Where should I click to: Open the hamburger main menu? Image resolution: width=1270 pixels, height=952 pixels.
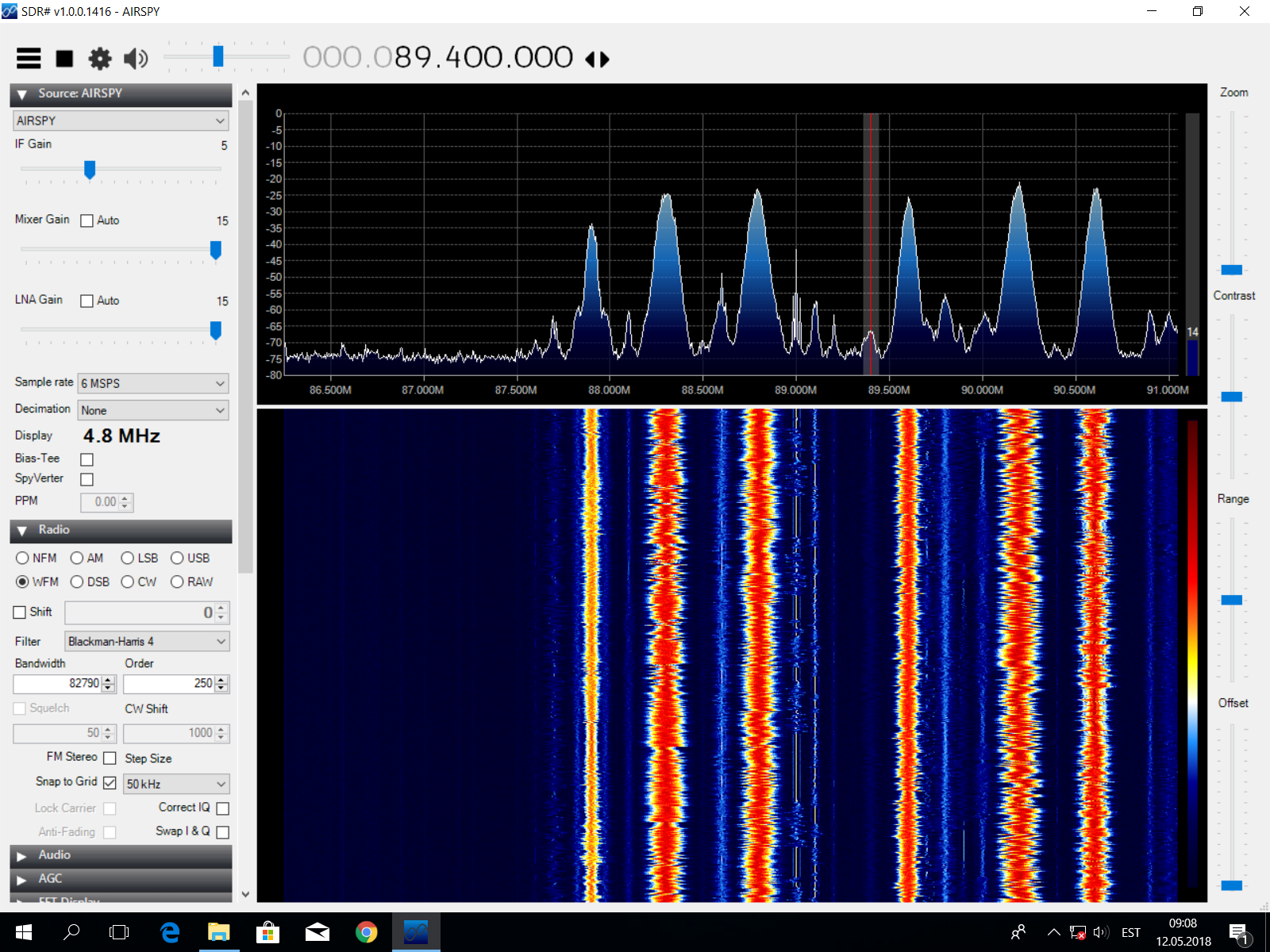click(x=29, y=59)
